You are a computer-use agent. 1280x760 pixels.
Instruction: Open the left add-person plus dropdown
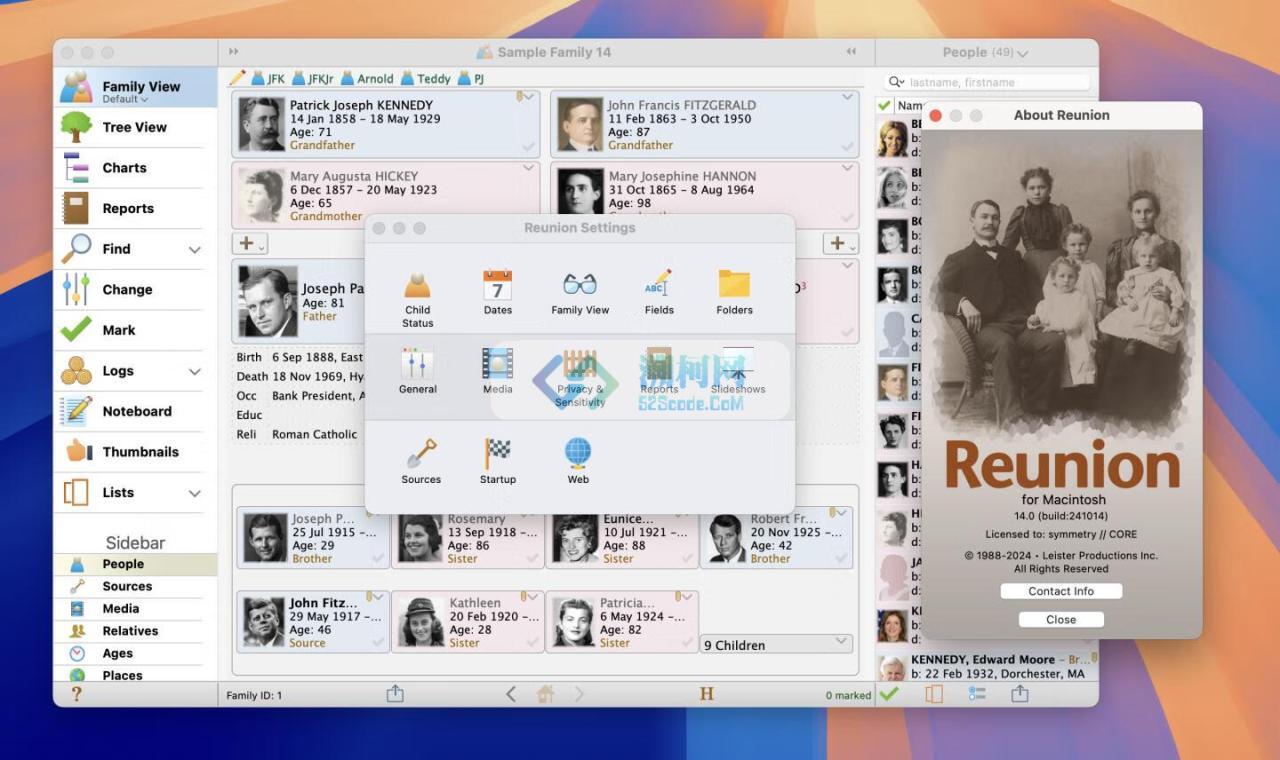(249, 244)
